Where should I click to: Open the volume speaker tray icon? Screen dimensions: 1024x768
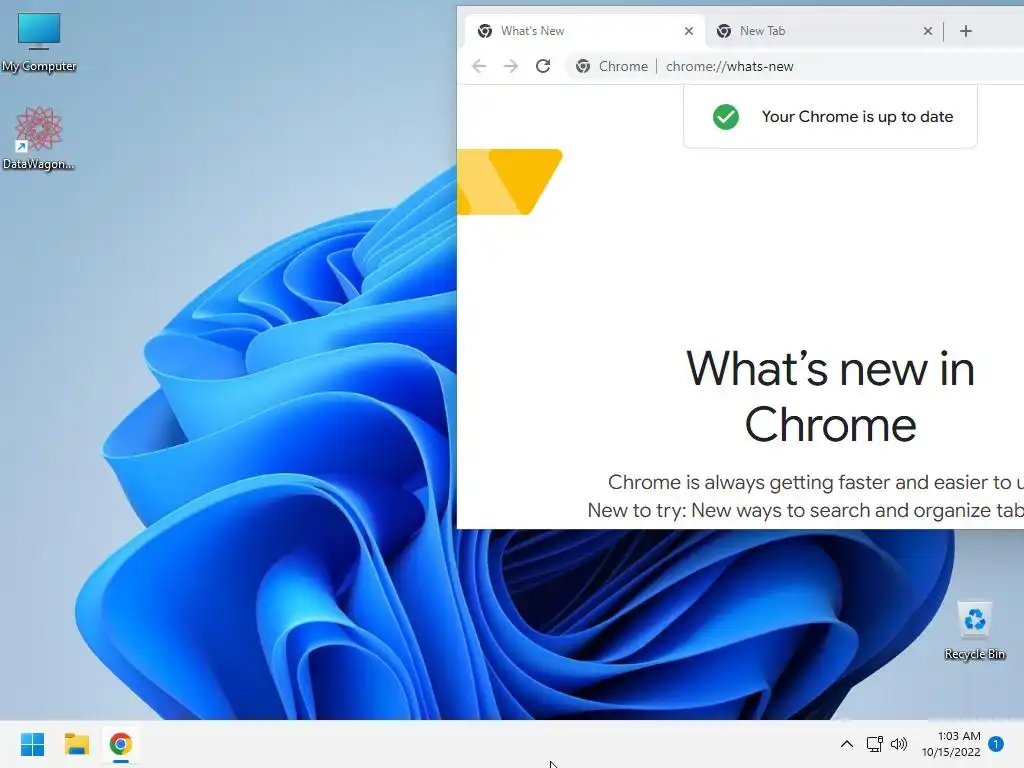tap(899, 744)
